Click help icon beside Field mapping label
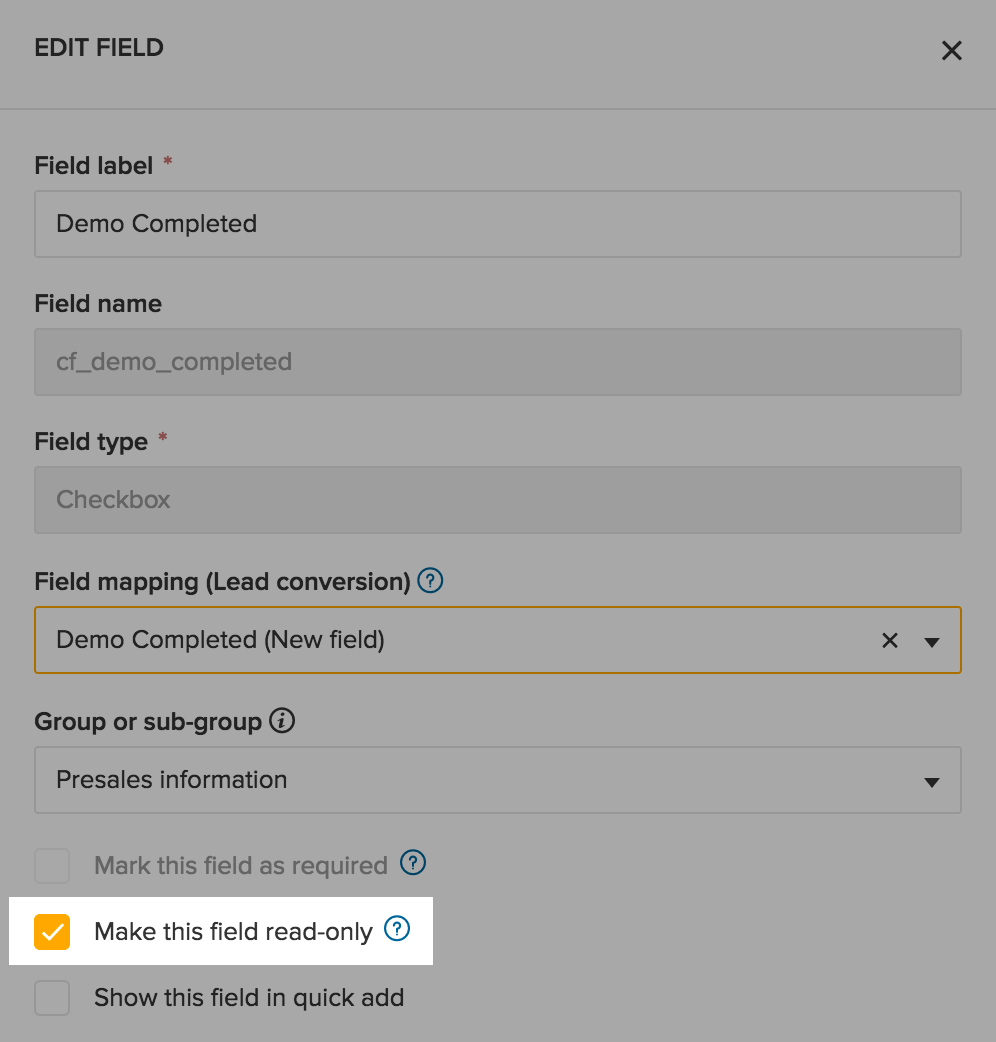The image size is (996, 1042). click(430, 581)
